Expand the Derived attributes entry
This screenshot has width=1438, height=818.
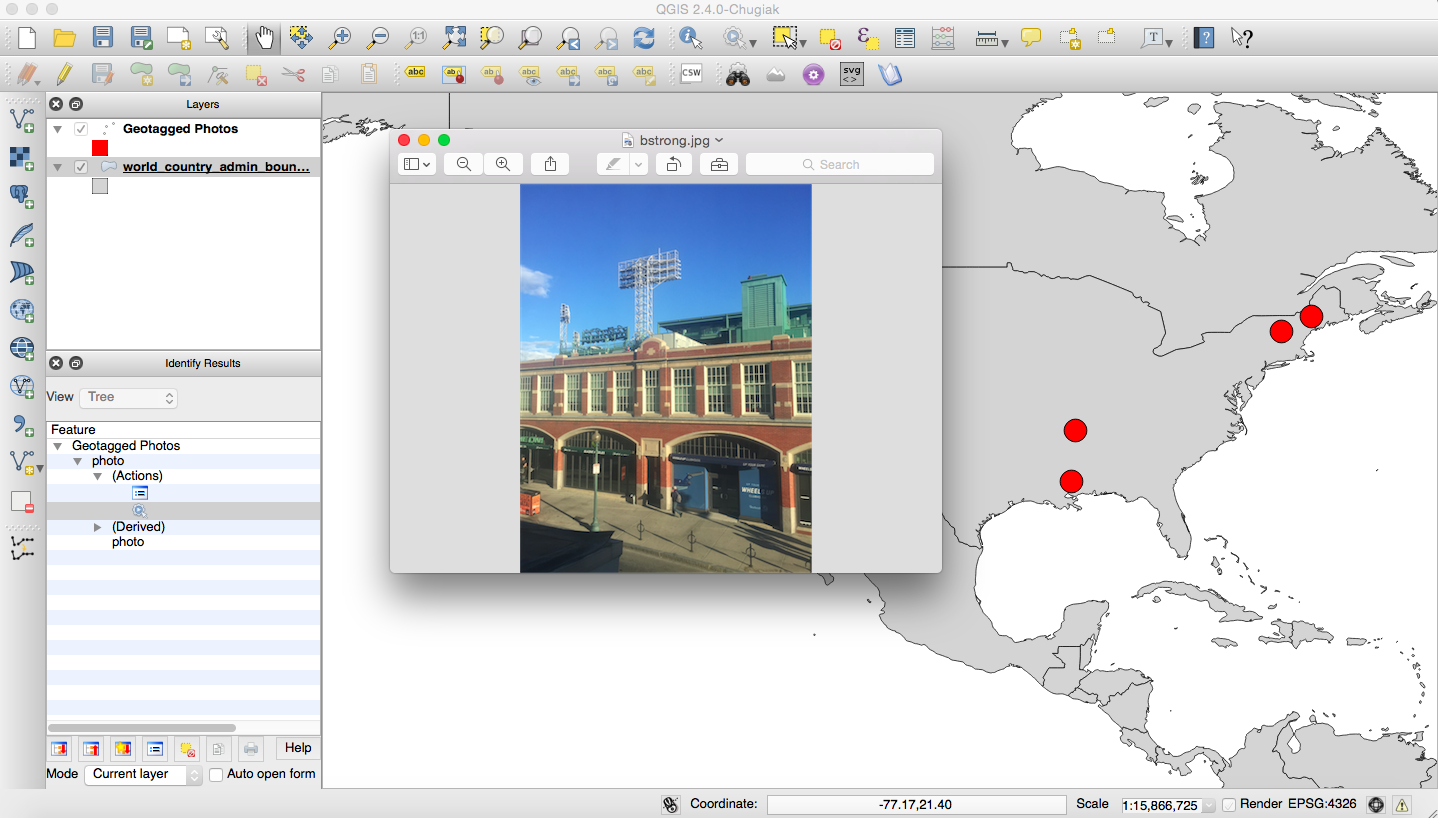click(98, 526)
